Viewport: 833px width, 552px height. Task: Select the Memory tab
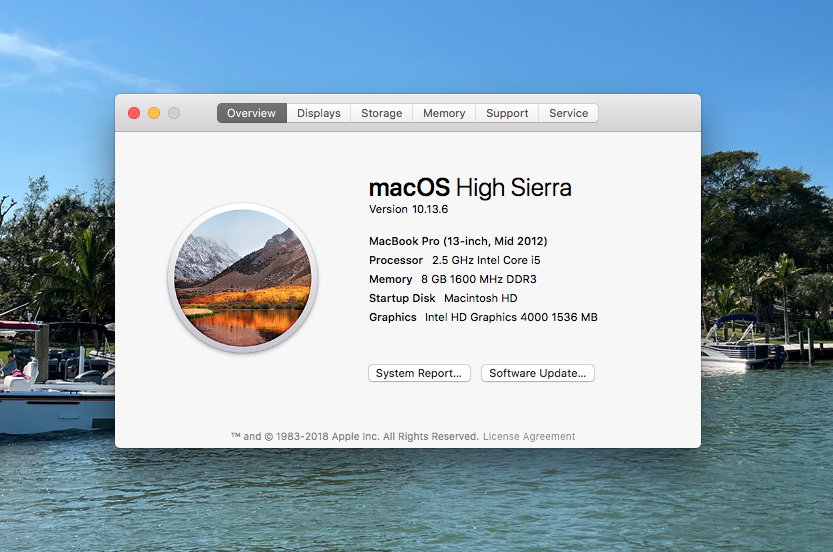point(444,113)
